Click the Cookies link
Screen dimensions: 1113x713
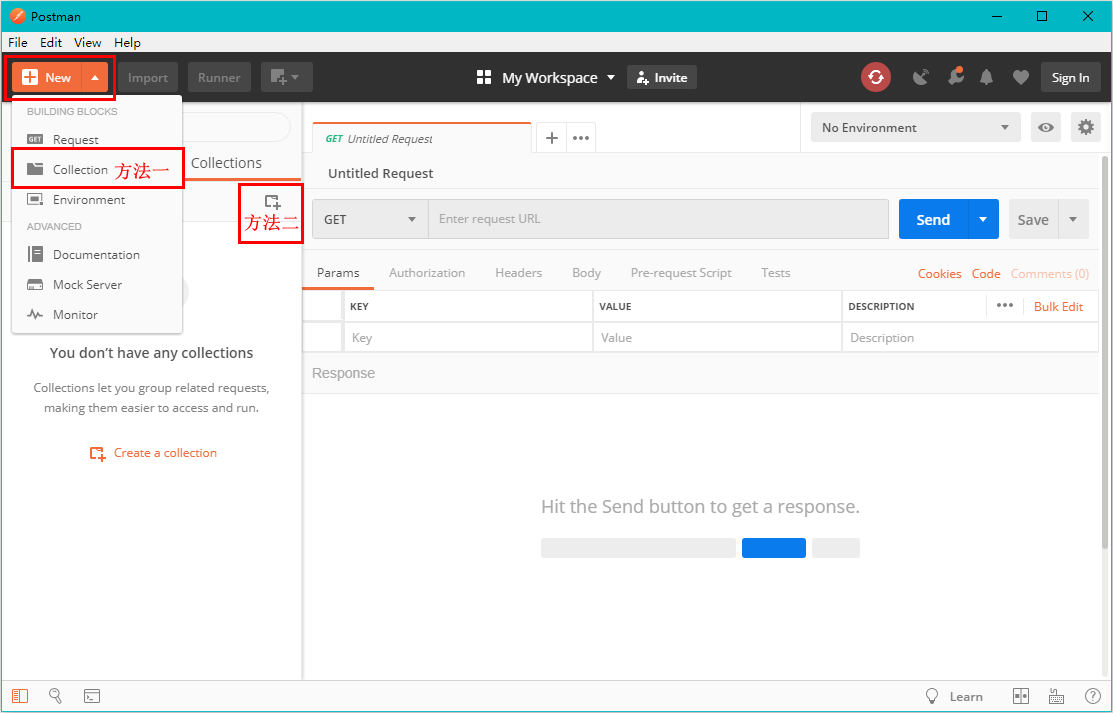pos(940,273)
